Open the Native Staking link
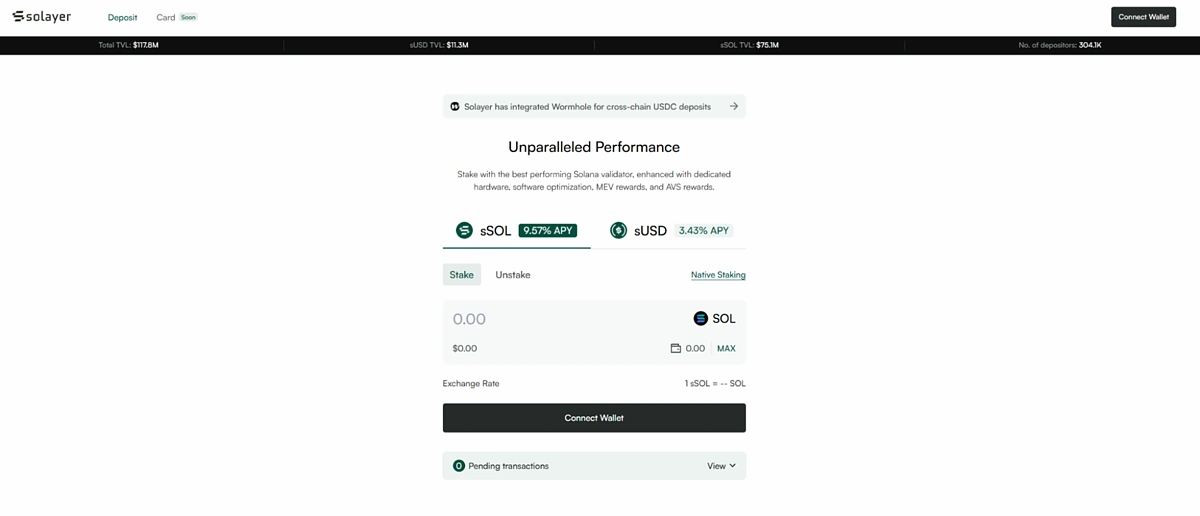 pyautogui.click(x=718, y=274)
